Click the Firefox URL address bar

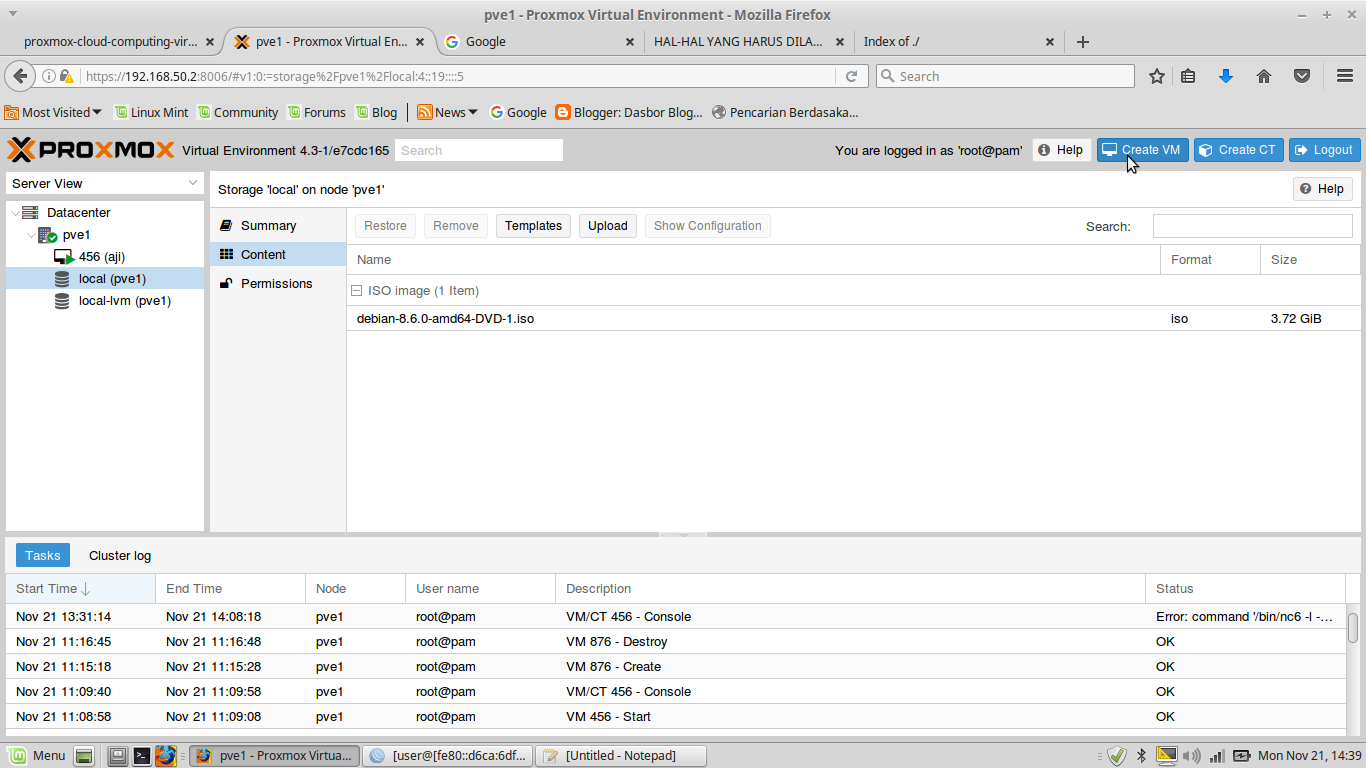[x=458, y=76]
